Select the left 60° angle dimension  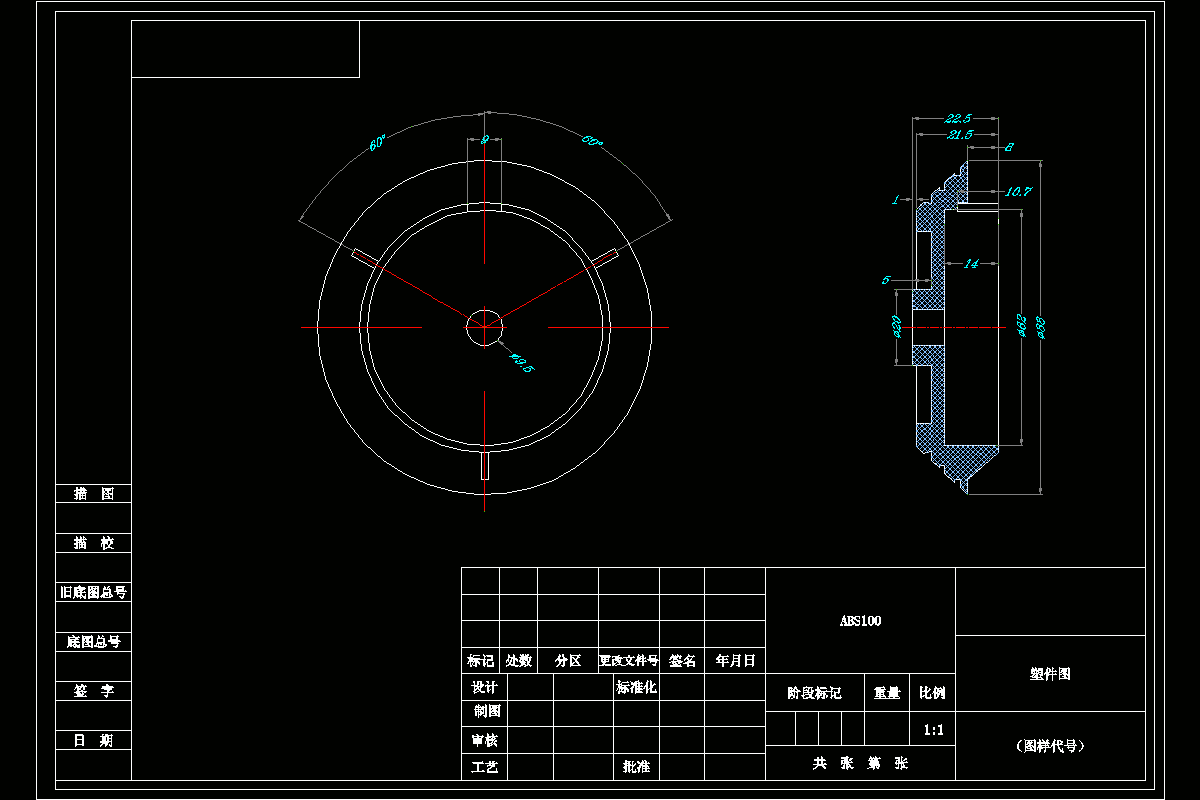[x=378, y=144]
